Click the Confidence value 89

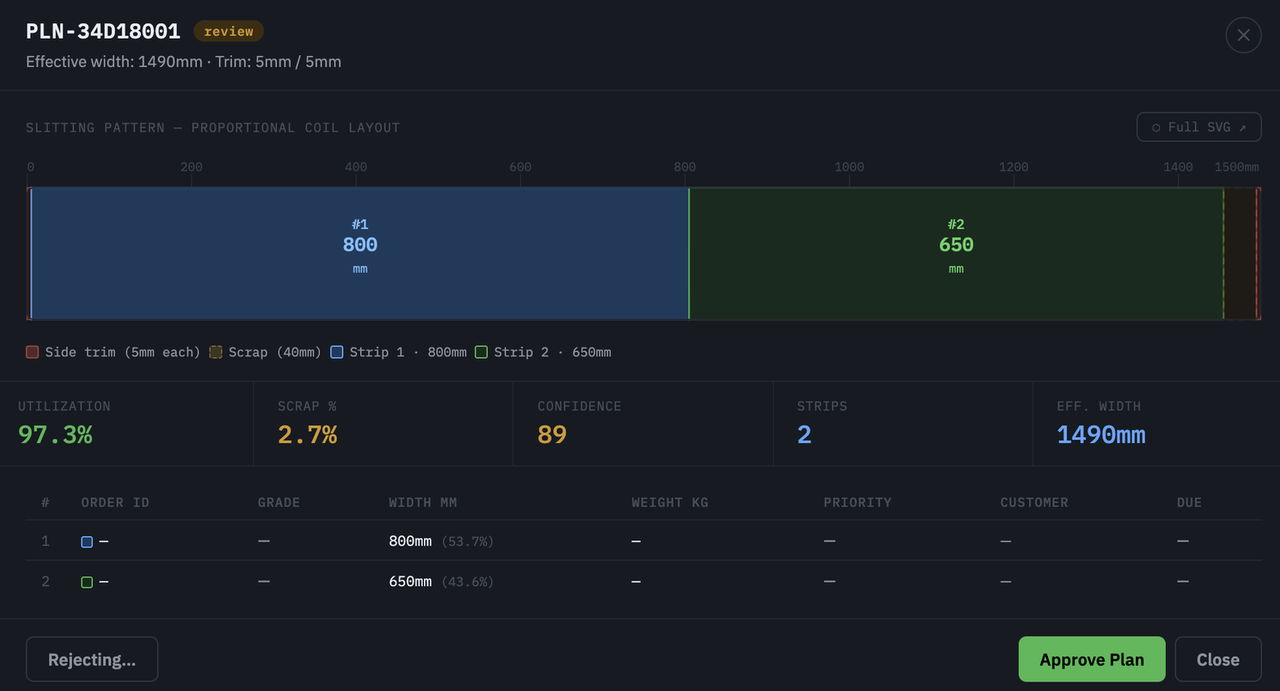point(552,434)
